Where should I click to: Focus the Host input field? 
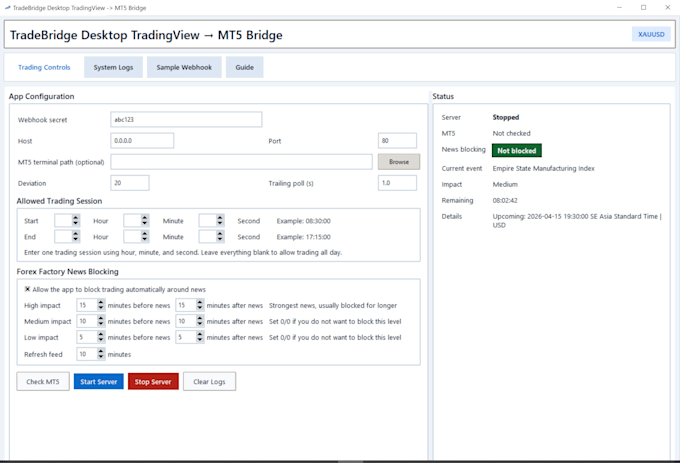click(x=142, y=141)
